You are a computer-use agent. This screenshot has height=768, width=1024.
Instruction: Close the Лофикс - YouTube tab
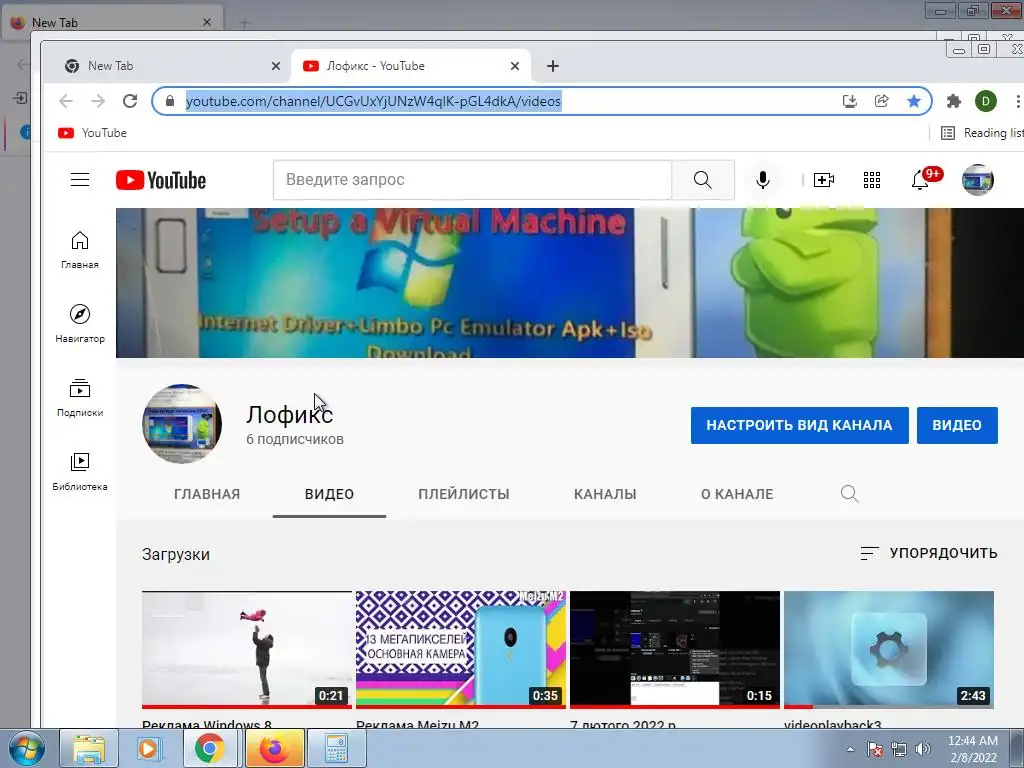(x=515, y=66)
